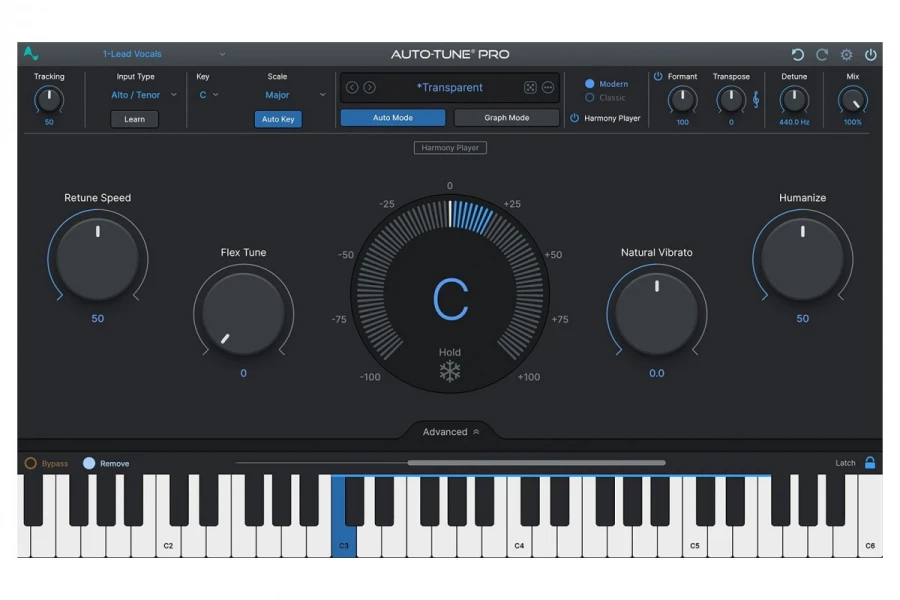This screenshot has width=900, height=600.
Task: Click the Retune Speed knob
Action: click(98, 259)
